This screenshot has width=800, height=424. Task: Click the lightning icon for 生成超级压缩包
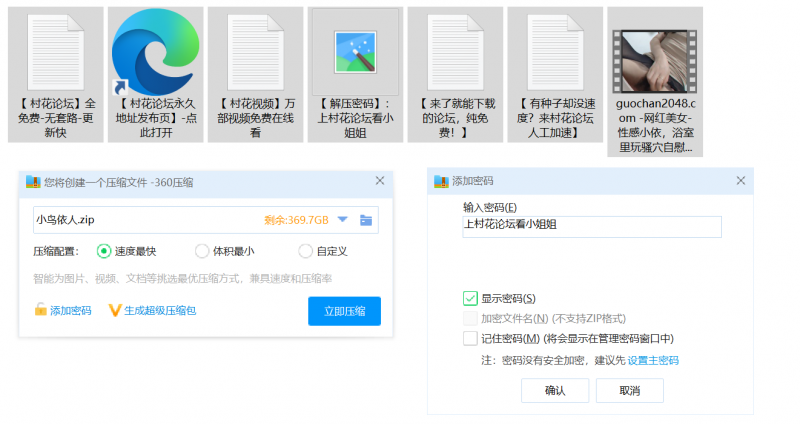[115, 311]
